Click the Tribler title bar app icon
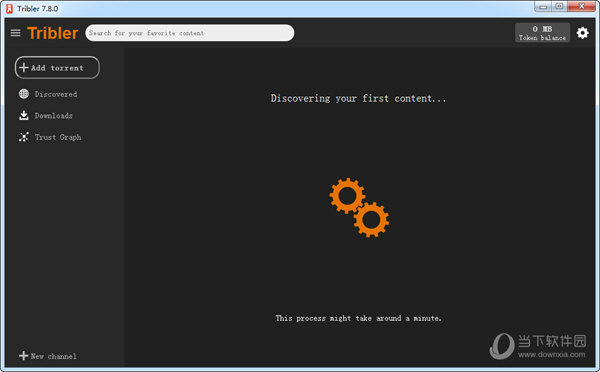600x372 pixels. tap(10, 8)
